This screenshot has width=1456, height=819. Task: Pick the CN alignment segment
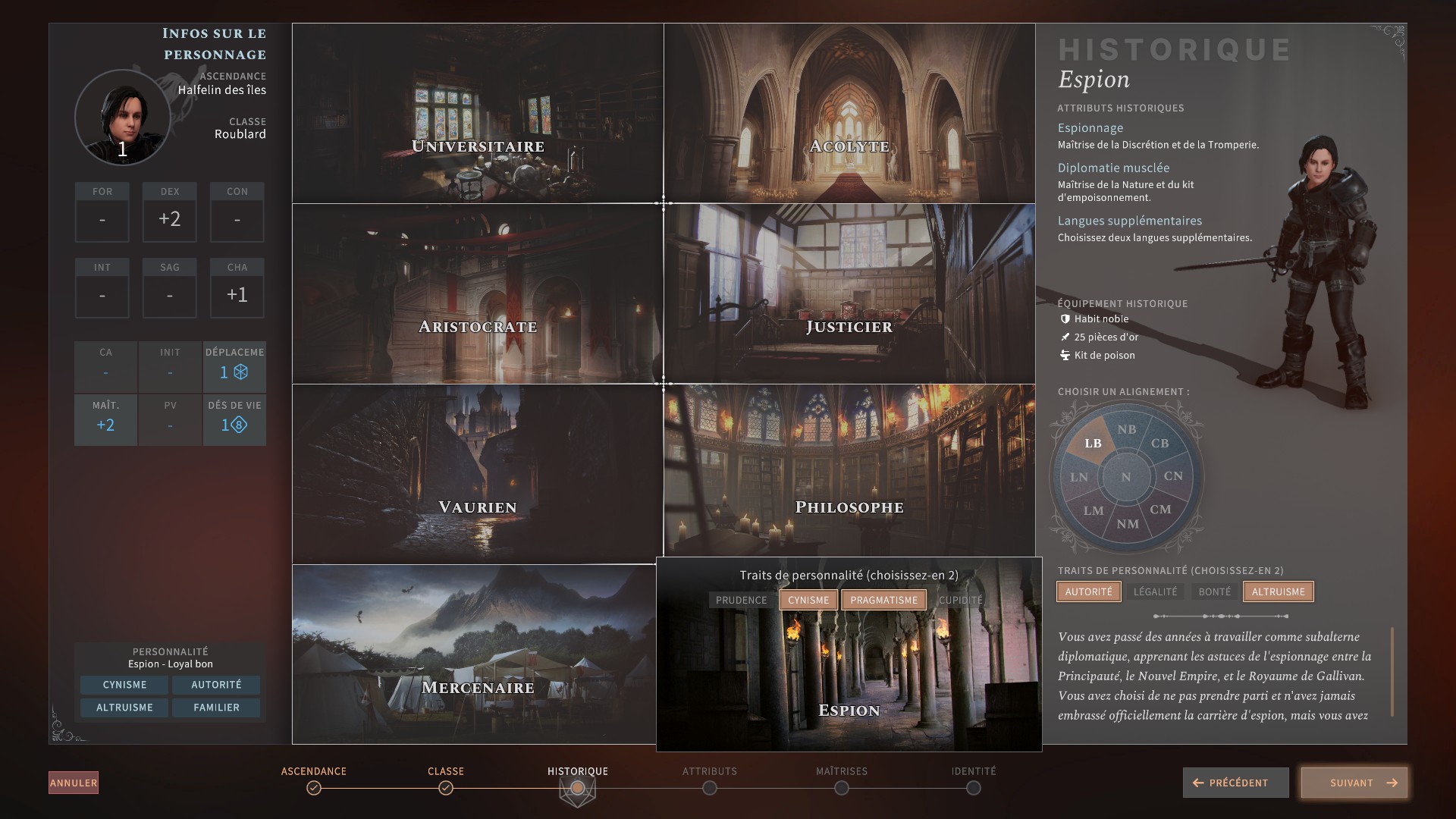pos(1173,476)
